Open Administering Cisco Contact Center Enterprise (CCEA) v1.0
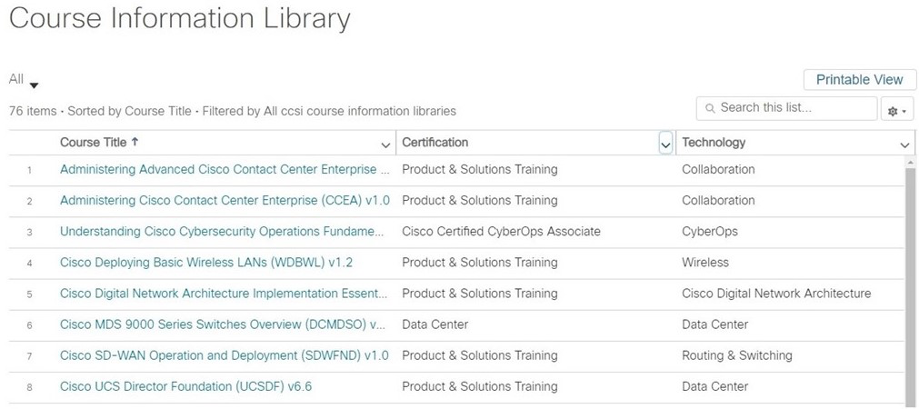This screenshot has width=920, height=410. [x=225, y=201]
